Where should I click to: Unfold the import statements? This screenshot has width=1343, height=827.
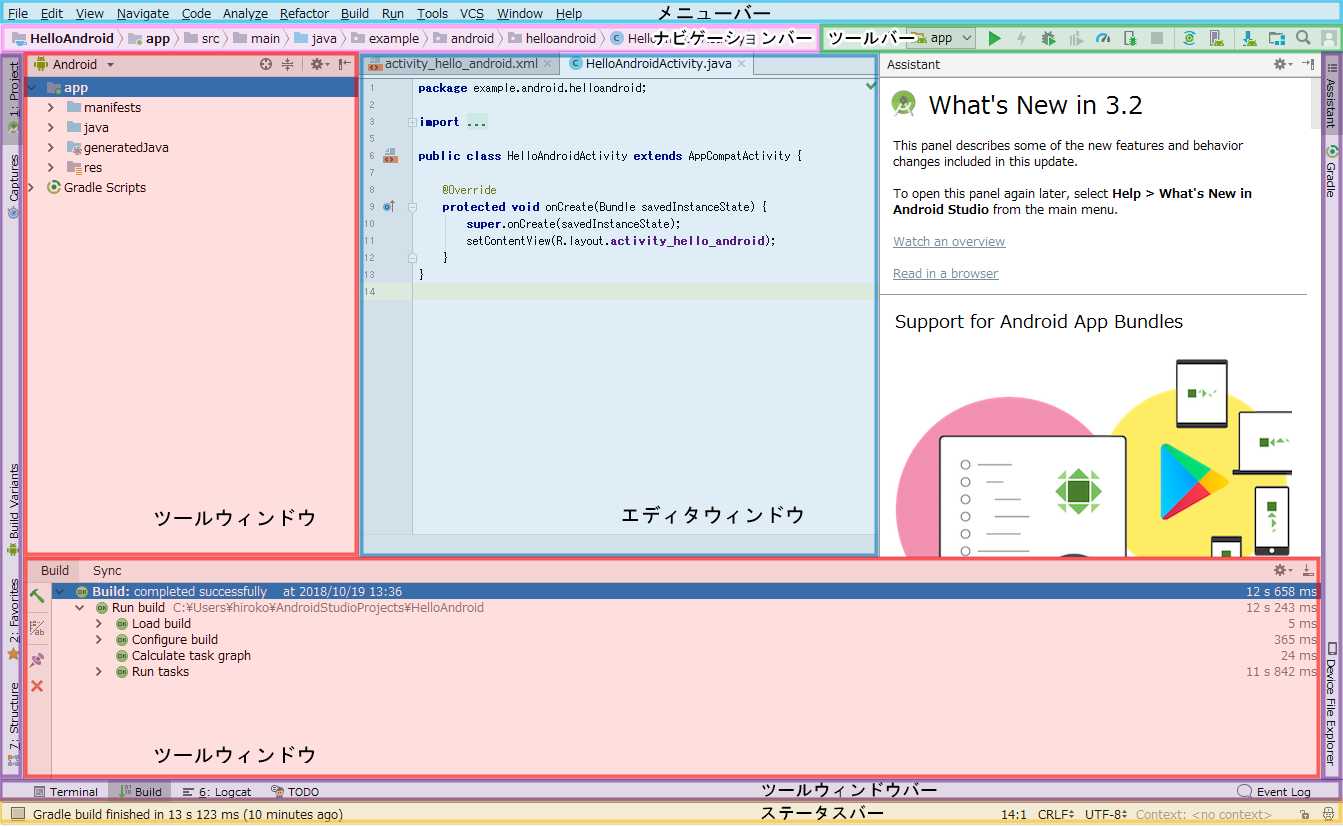click(412, 122)
